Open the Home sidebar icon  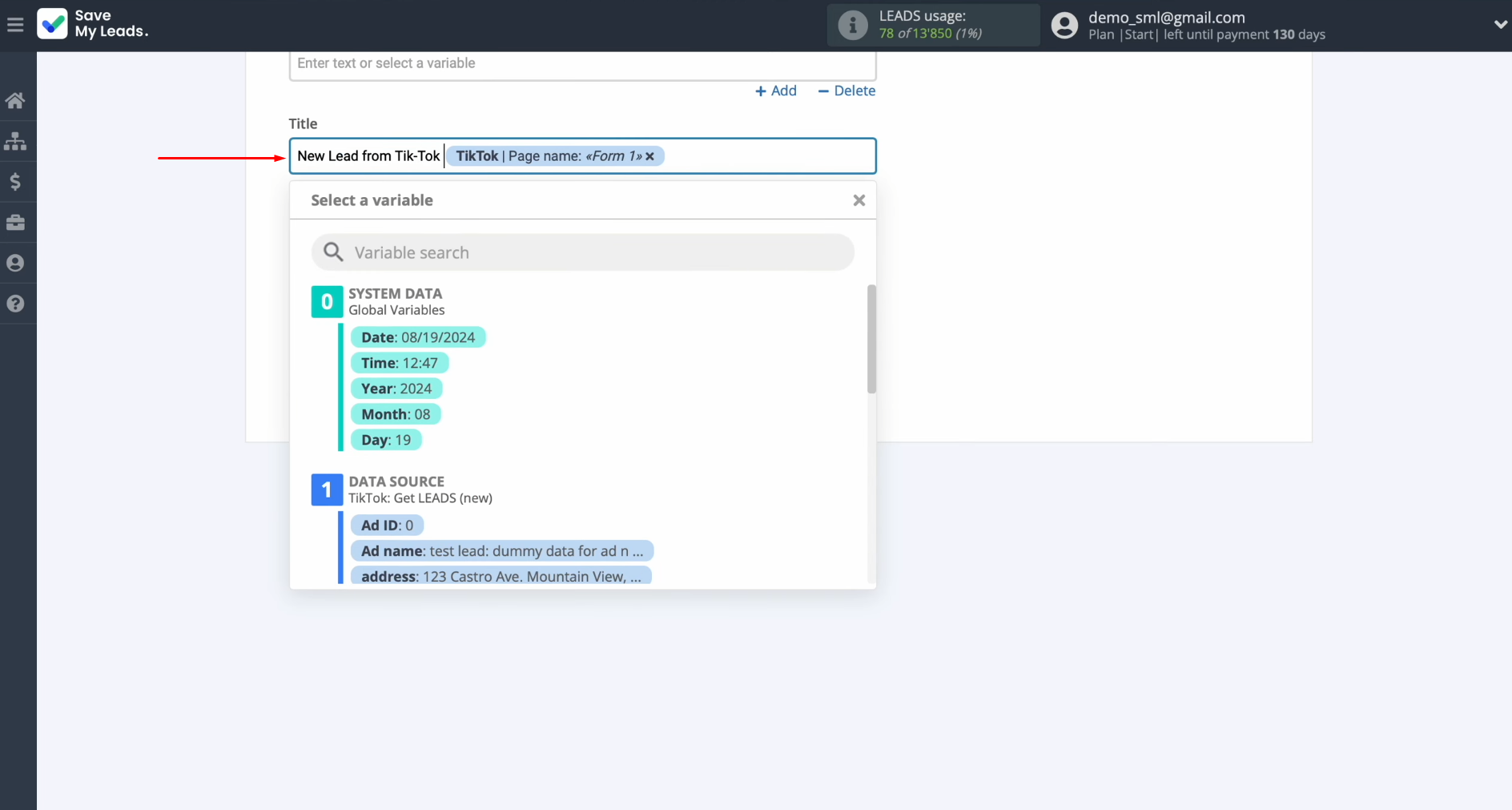click(x=15, y=101)
